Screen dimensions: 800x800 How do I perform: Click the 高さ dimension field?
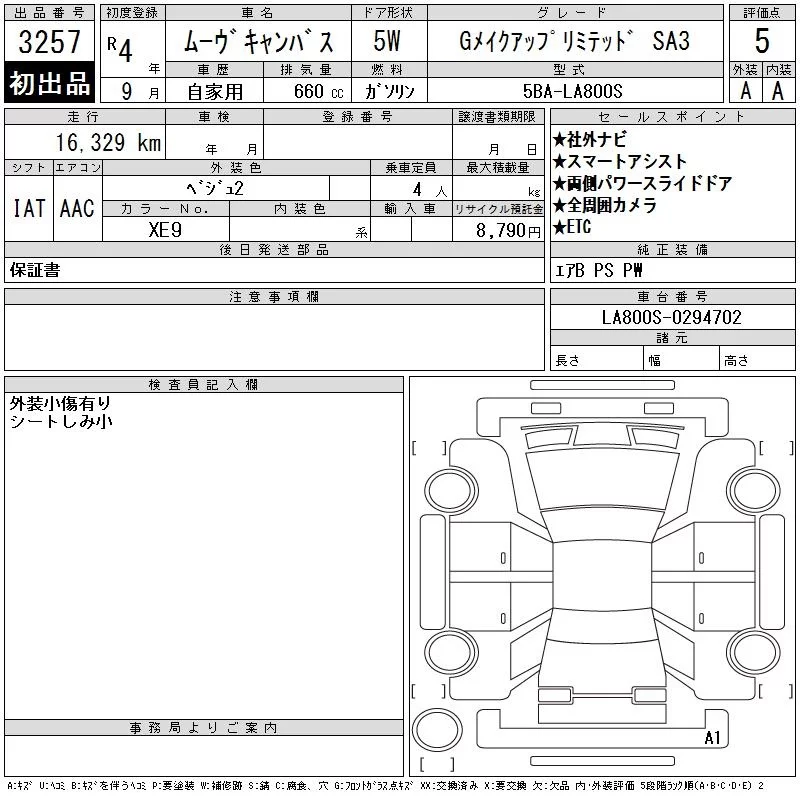pyautogui.click(x=757, y=359)
